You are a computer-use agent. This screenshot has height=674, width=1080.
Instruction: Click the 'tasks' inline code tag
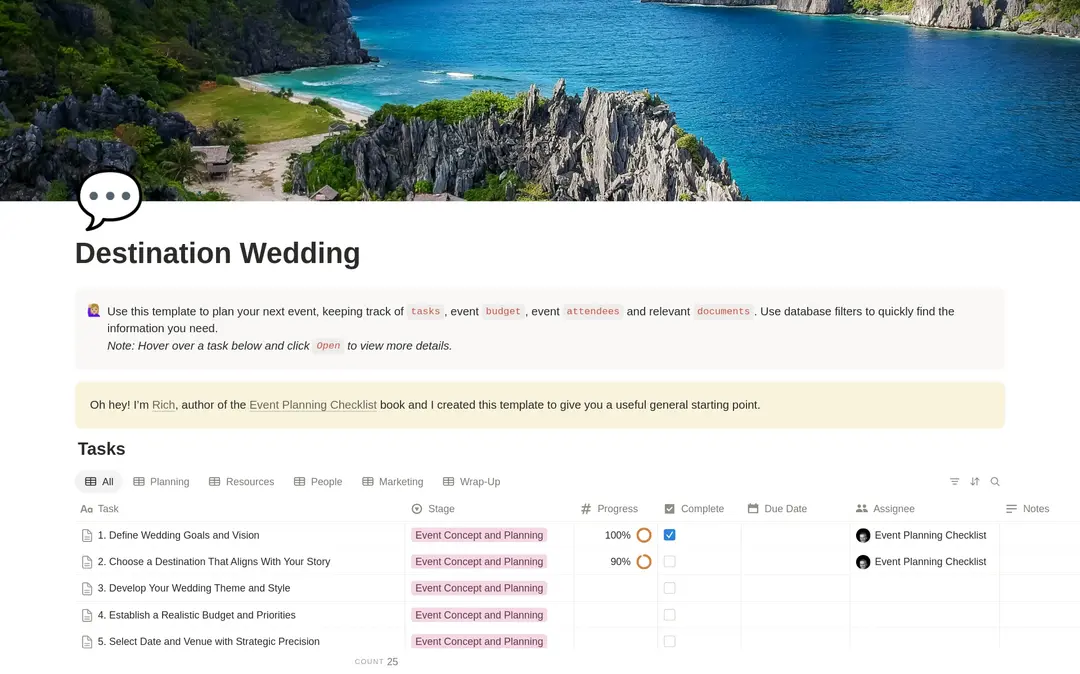[425, 311]
